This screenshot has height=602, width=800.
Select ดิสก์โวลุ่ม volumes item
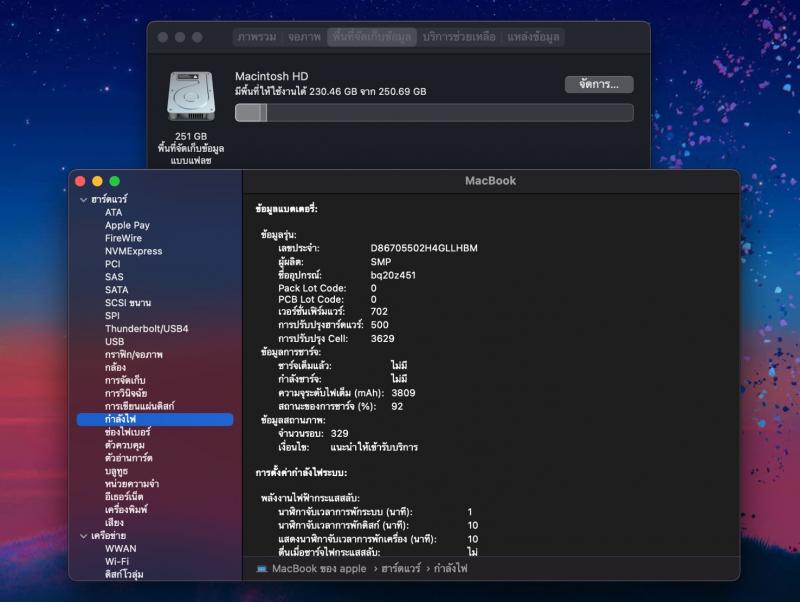[x=124, y=574]
